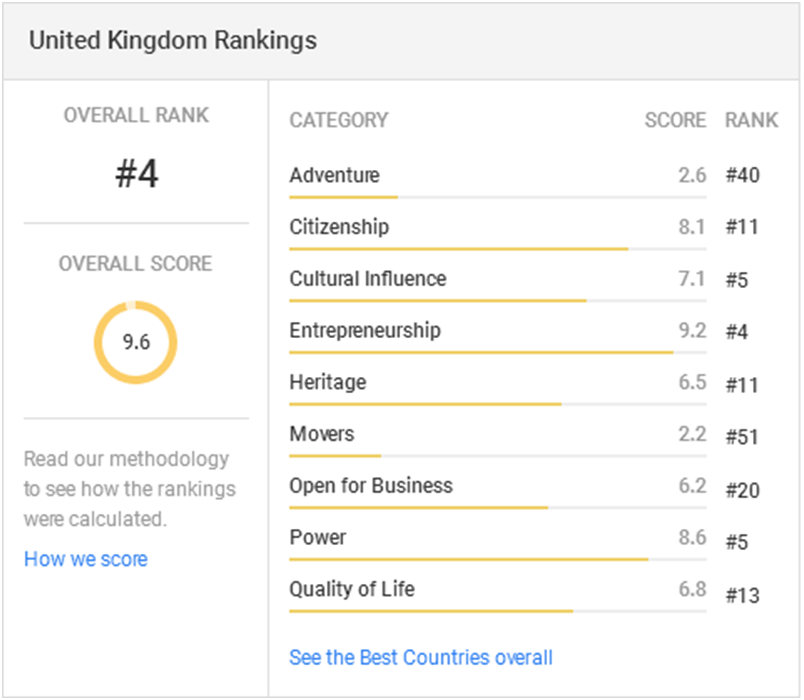Click the United Kingdom Rankings title
This screenshot has width=804, height=700.
(x=173, y=41)
